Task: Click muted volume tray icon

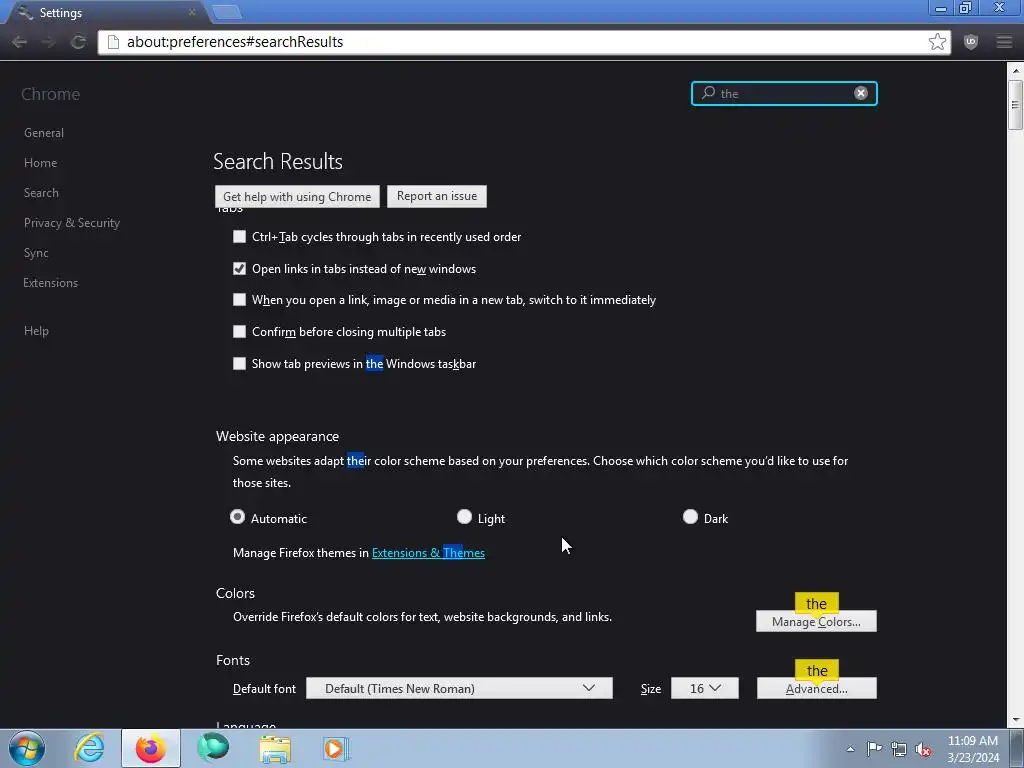Action: click(923, 750)
